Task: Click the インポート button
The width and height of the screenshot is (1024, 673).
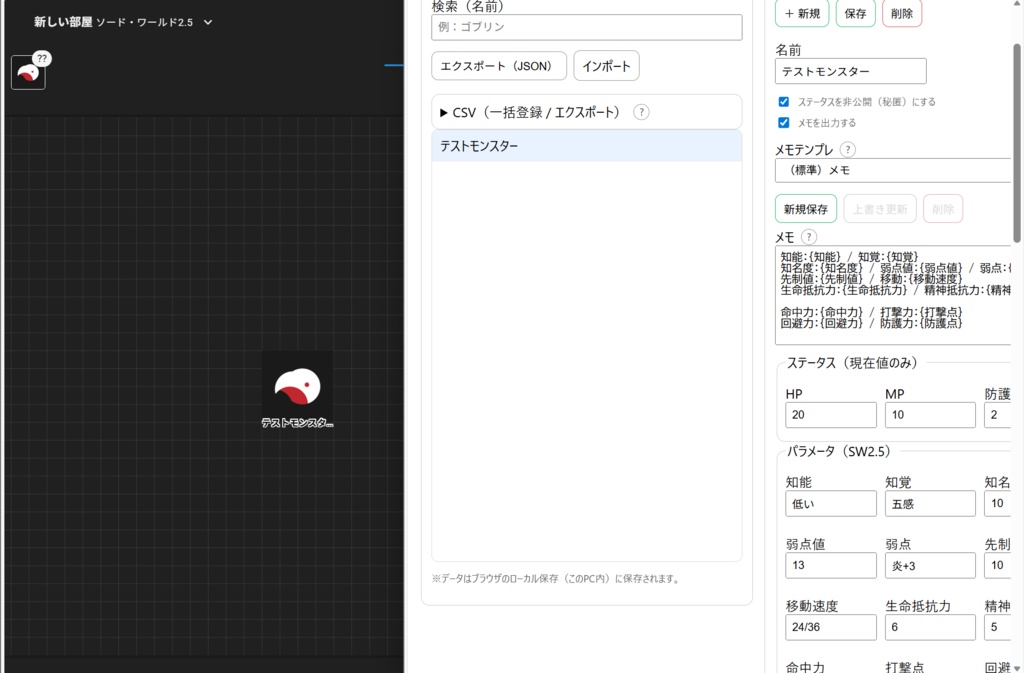Action: [x=606, y=66]
